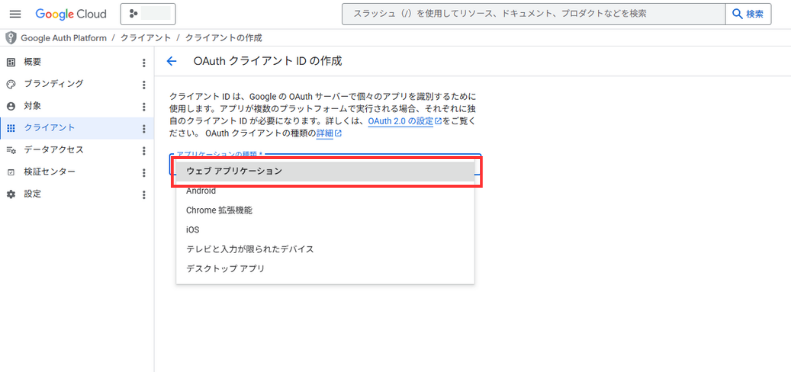Click the back arrow next to OAuth title
This screenshot has height=372, width=791.
click(172, 62)
